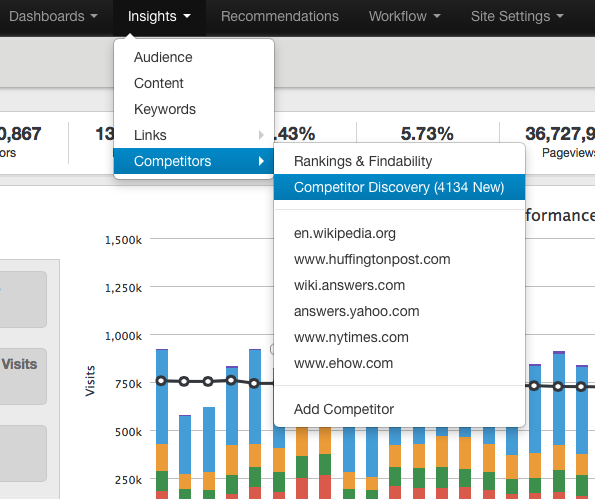Collapse the Insights dropdown menu
The width and height of the screenshot is (595, 499).
pos(159,16)
